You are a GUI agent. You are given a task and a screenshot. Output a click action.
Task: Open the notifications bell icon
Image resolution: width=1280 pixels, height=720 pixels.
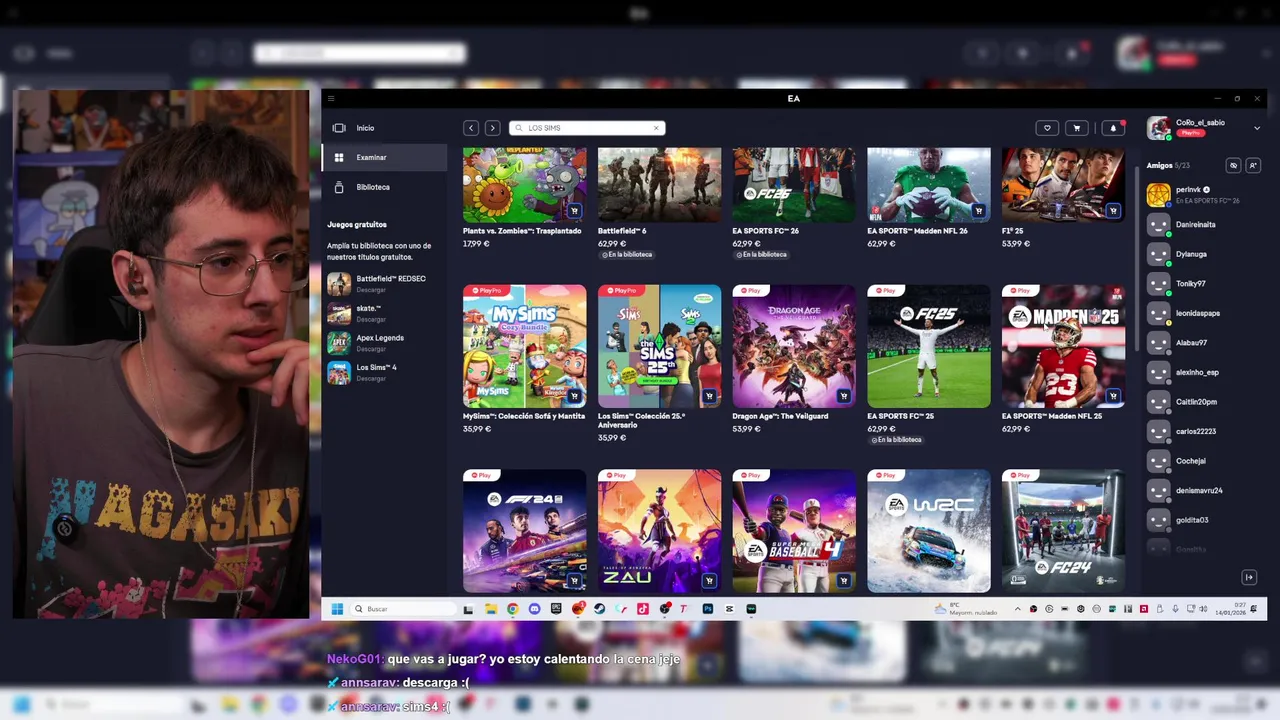click(1113, 128)
